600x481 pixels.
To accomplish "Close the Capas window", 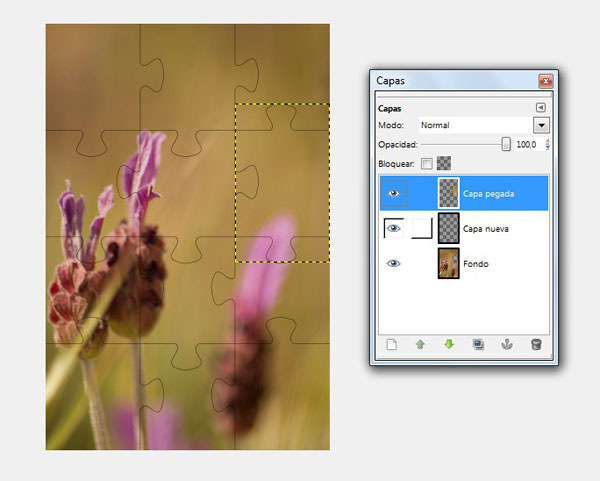I will click(x=546, y=81).
